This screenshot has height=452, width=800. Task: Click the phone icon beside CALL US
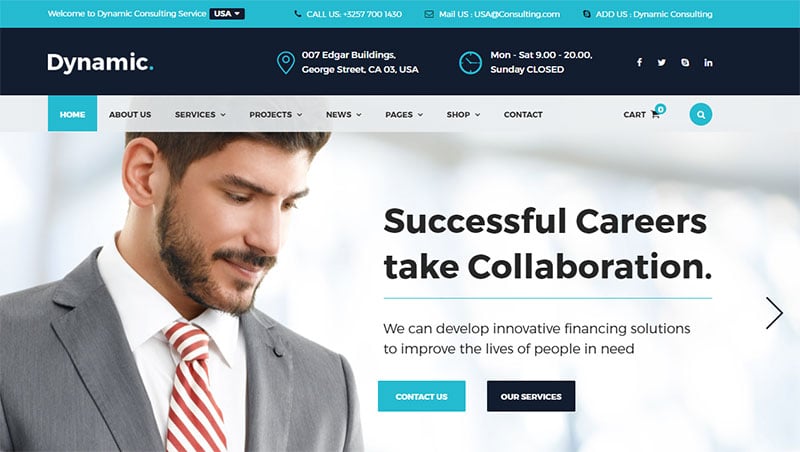tap(298, 14)
